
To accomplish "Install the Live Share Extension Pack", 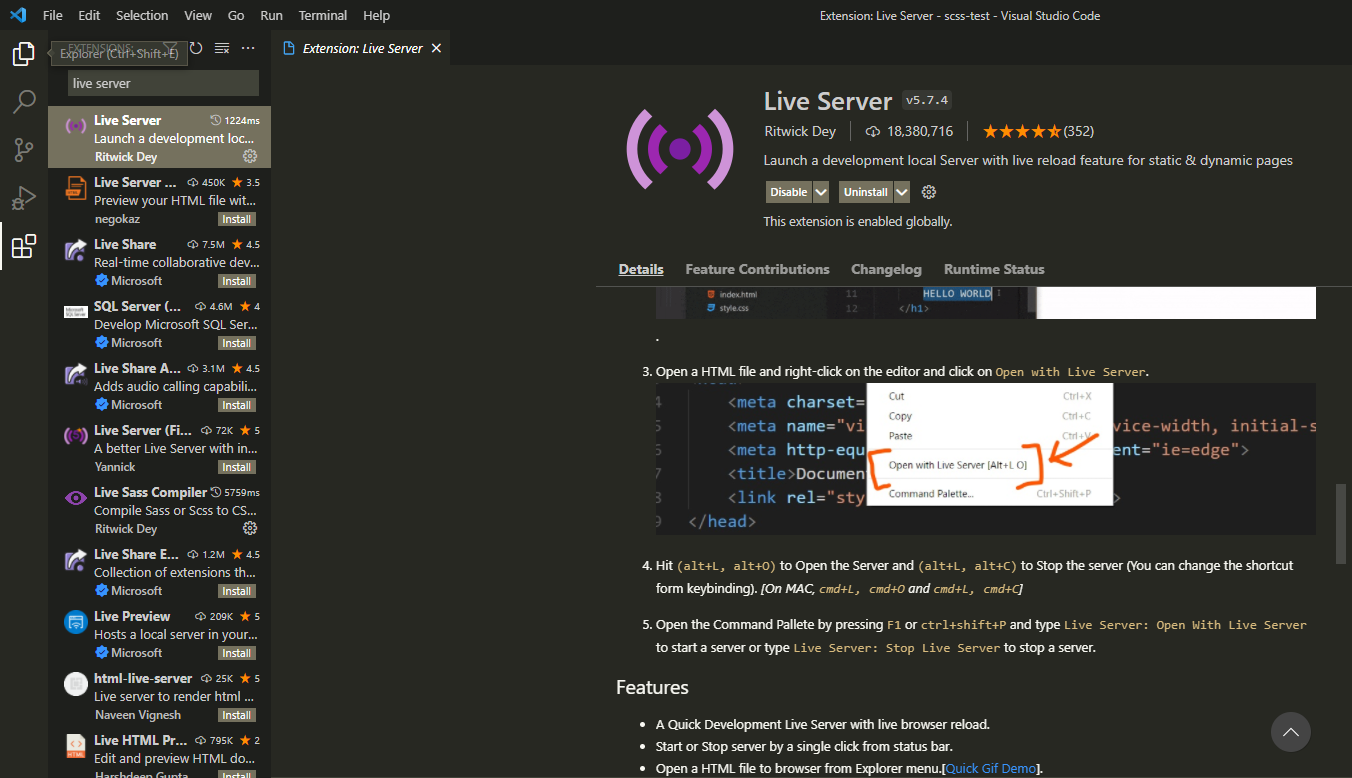I will coord(237,591).
